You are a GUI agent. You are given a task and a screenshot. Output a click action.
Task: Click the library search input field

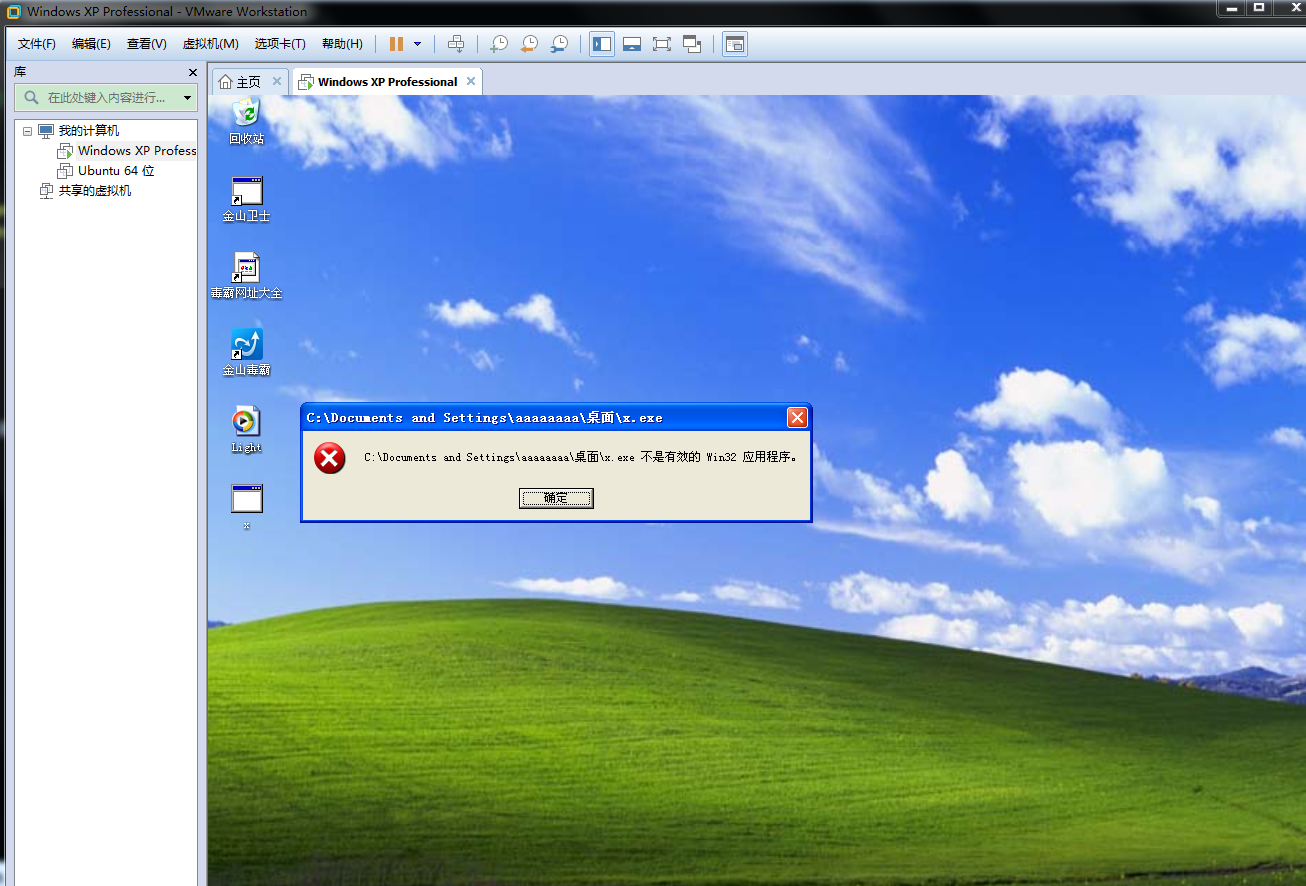click(105, 98)
